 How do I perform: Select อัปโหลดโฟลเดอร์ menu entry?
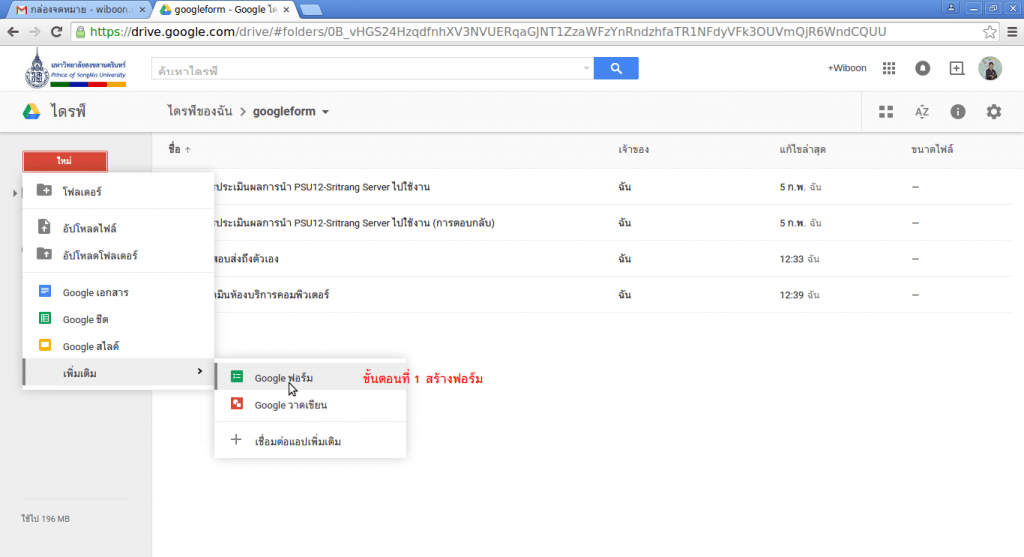[118, 255]
